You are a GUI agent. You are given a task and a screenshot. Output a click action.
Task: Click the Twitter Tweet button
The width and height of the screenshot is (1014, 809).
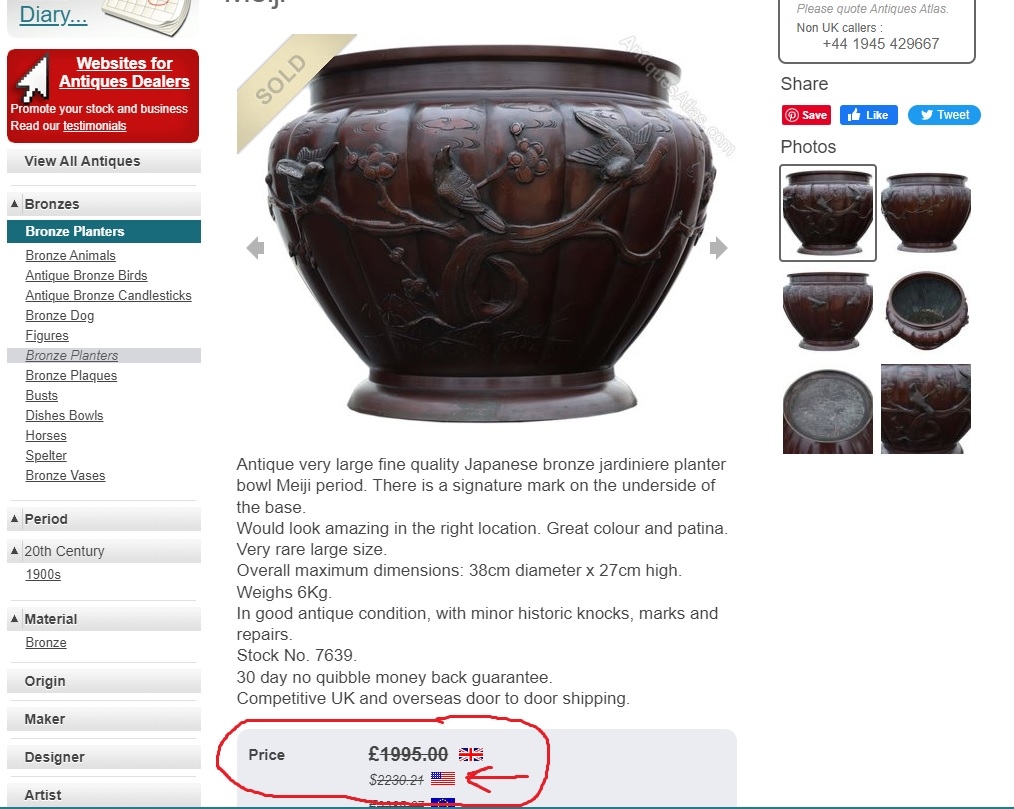click(x=944, y=115)
